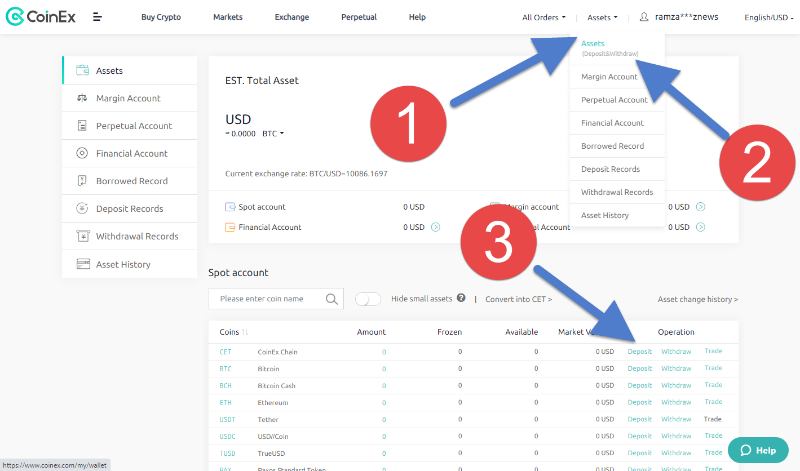Open Withdrawal Records in left sidebar
Viewport: 800px width, 471px height.
click(130, 236)
